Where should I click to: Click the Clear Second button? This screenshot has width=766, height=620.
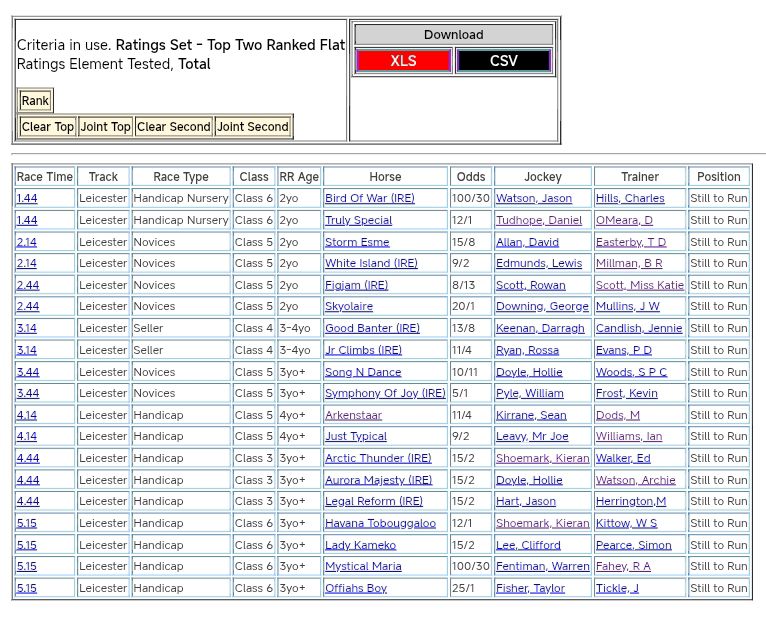pos(174,127)
